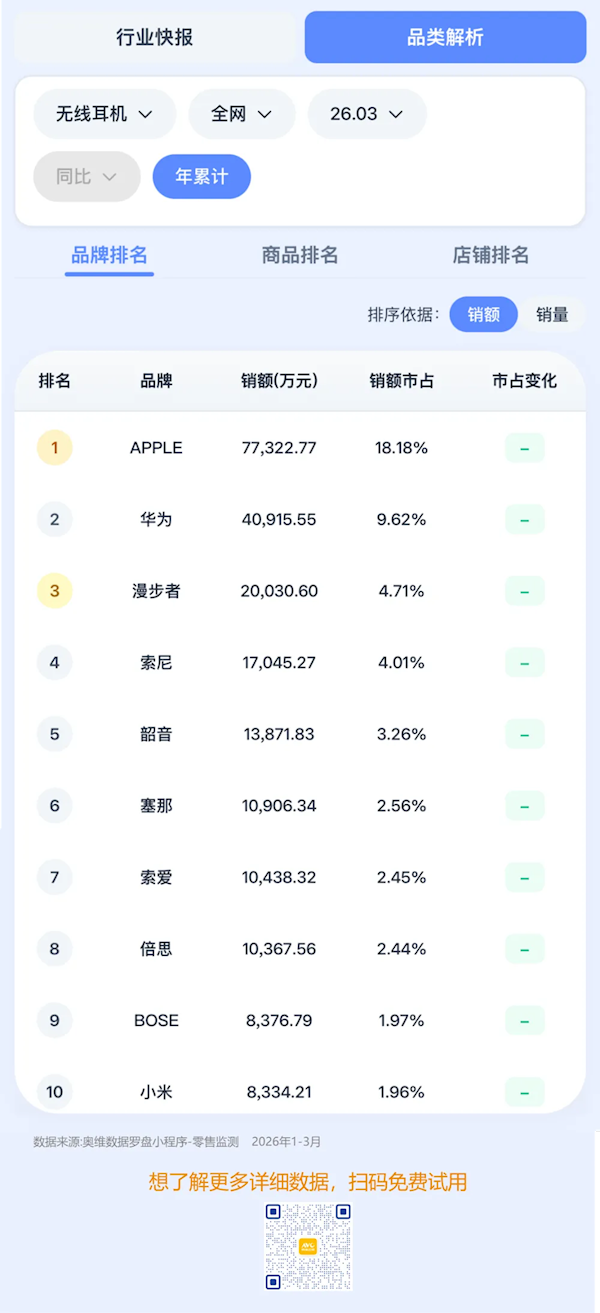Click 索尼's green market share change indicator

pyautogui.click(x=525, y=662)
